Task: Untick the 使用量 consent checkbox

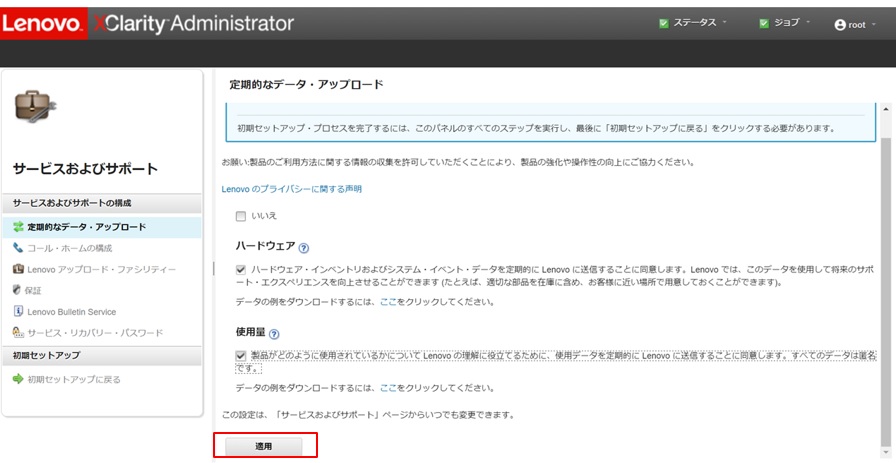Action: (241, 356)
